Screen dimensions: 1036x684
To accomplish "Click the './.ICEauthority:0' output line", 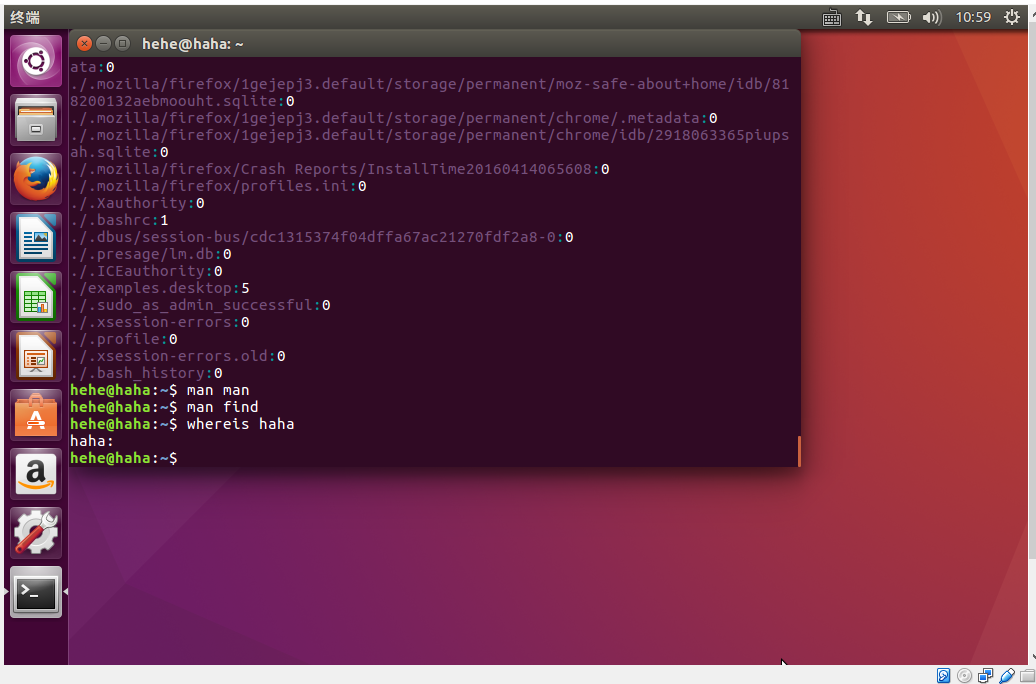I will click(x=146, y=271).
